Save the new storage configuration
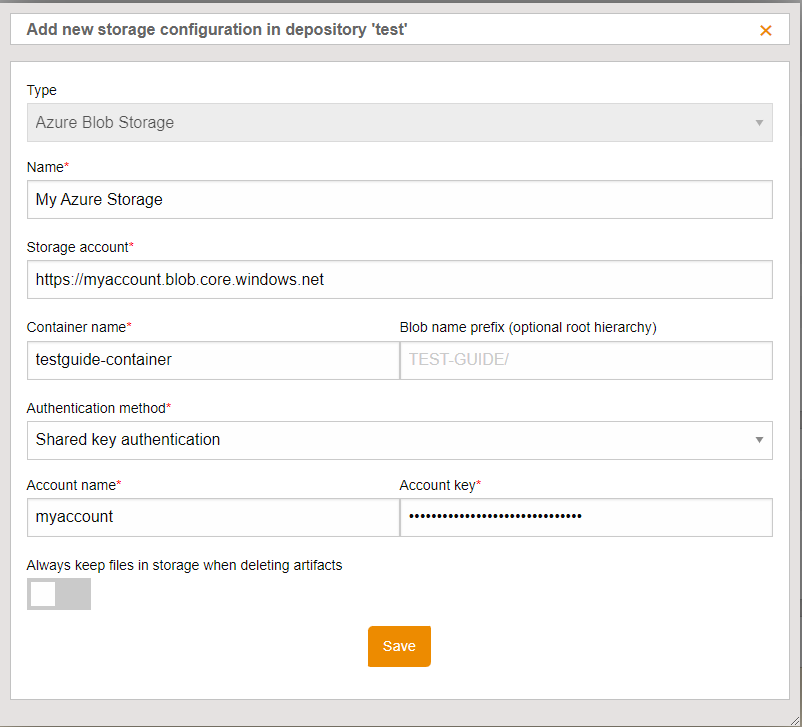Screen dimensions: 802x727 399,646
